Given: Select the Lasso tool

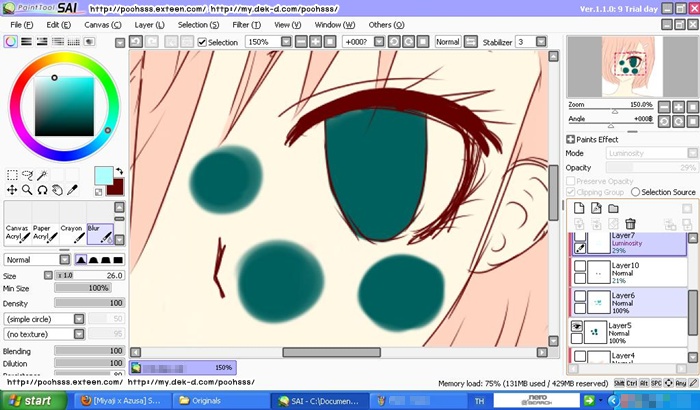Looking at the screenshot, I should tap(27, 175).
